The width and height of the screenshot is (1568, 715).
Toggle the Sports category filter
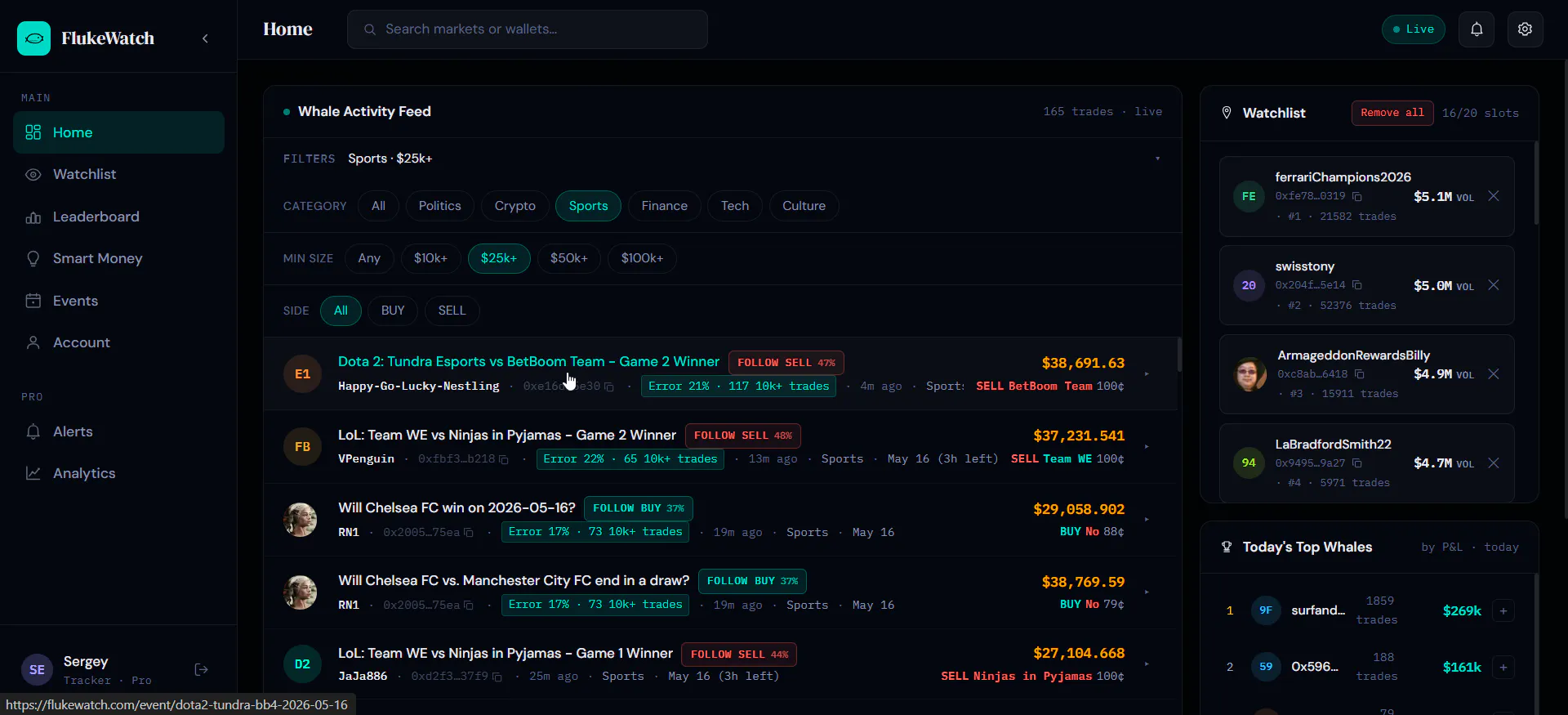tap(589, 206)
